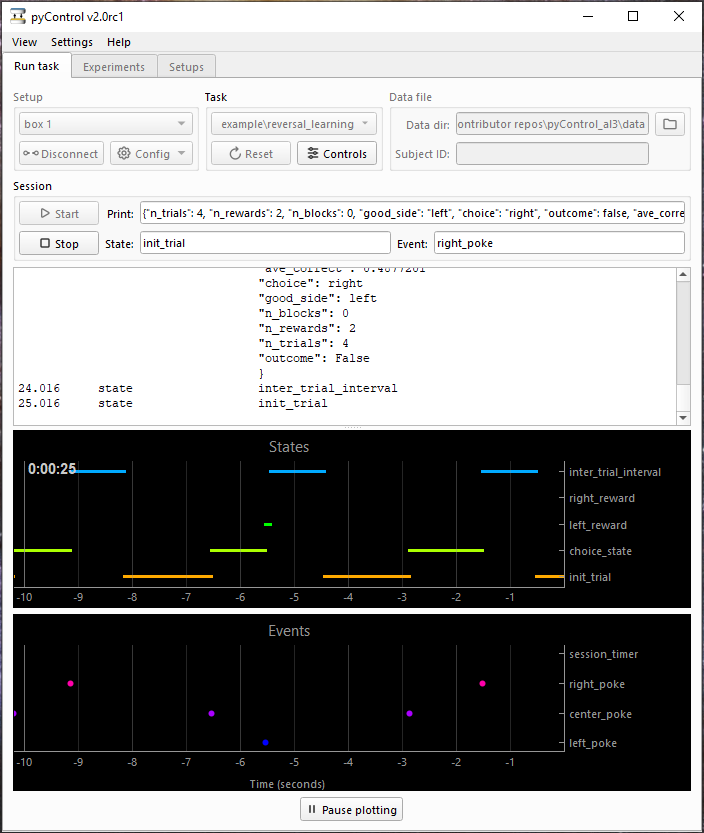Screen dimensions: 704x833
Task: Click the choice_state axis label
Action: pos(600,551)
